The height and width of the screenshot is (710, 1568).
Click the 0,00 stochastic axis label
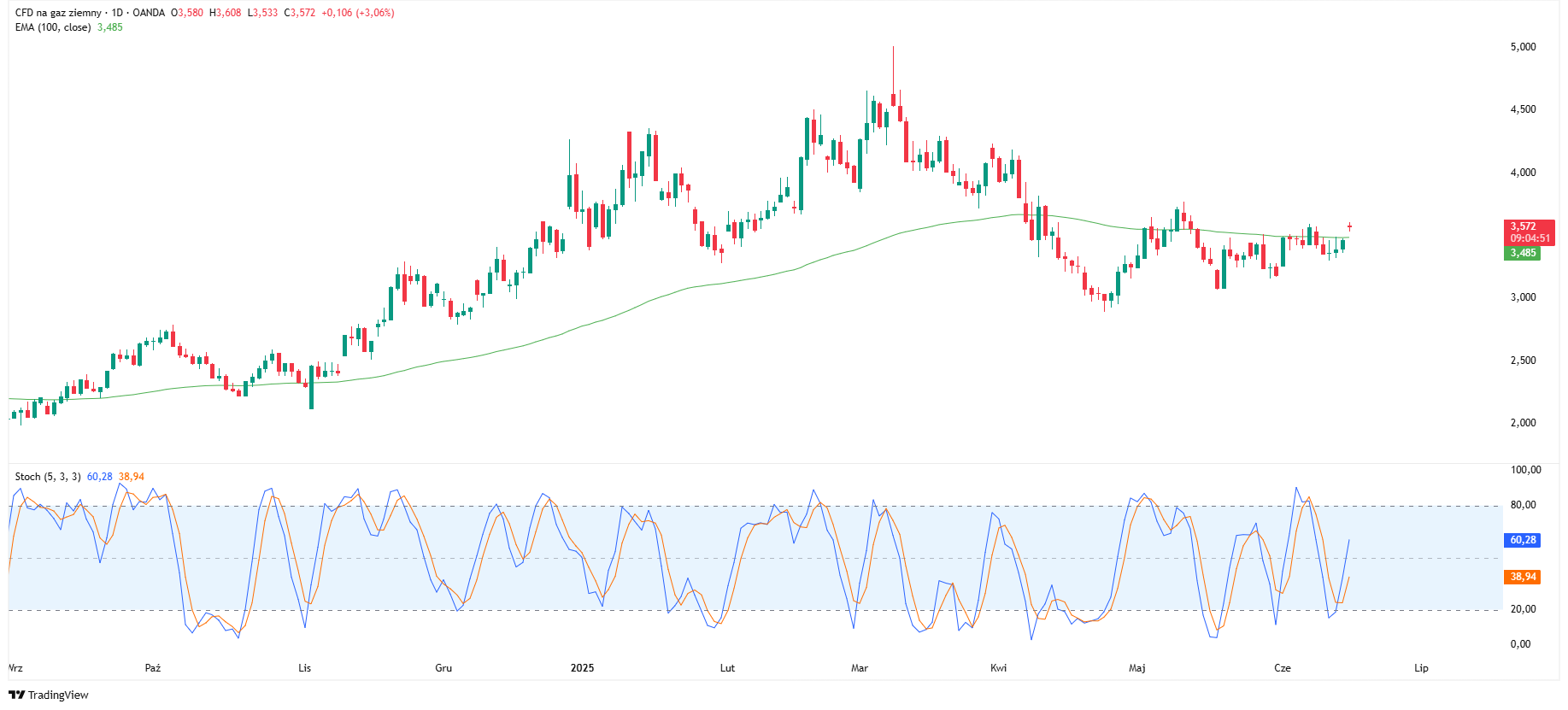point(1521,644)
